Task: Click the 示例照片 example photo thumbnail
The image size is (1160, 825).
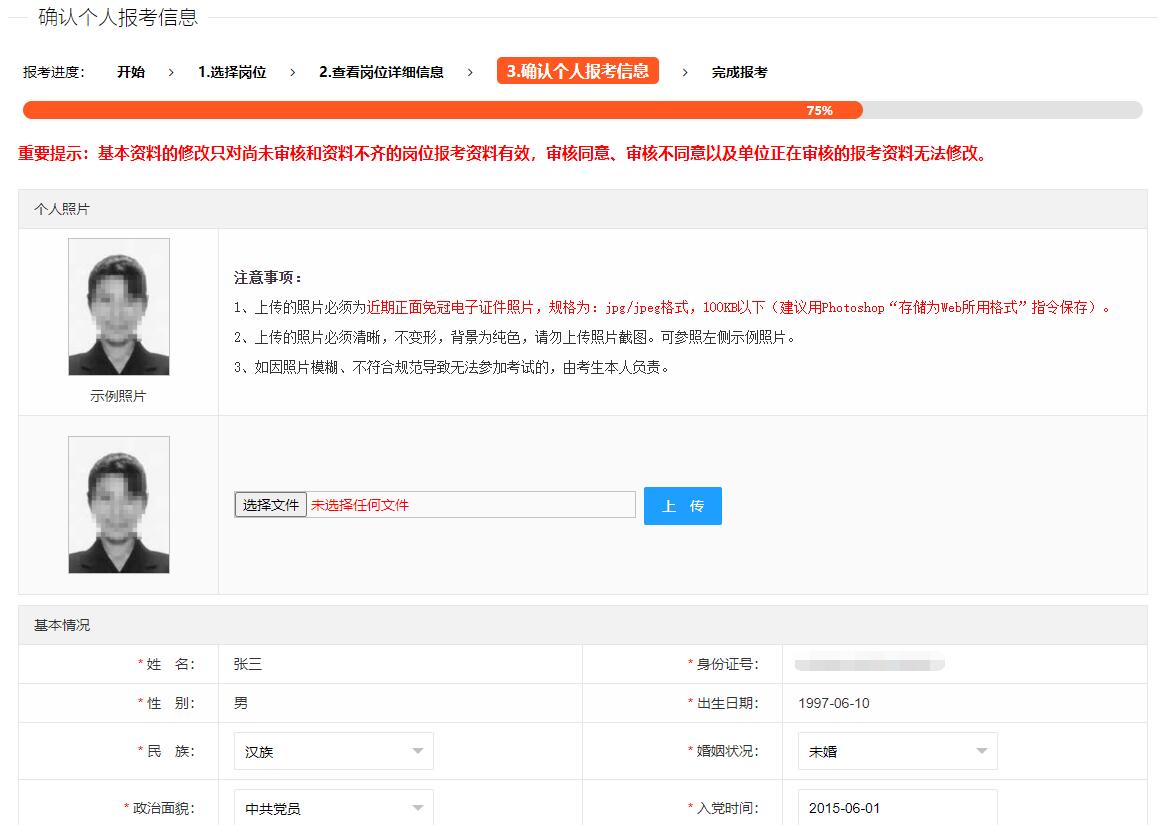Action: [118, 307]
